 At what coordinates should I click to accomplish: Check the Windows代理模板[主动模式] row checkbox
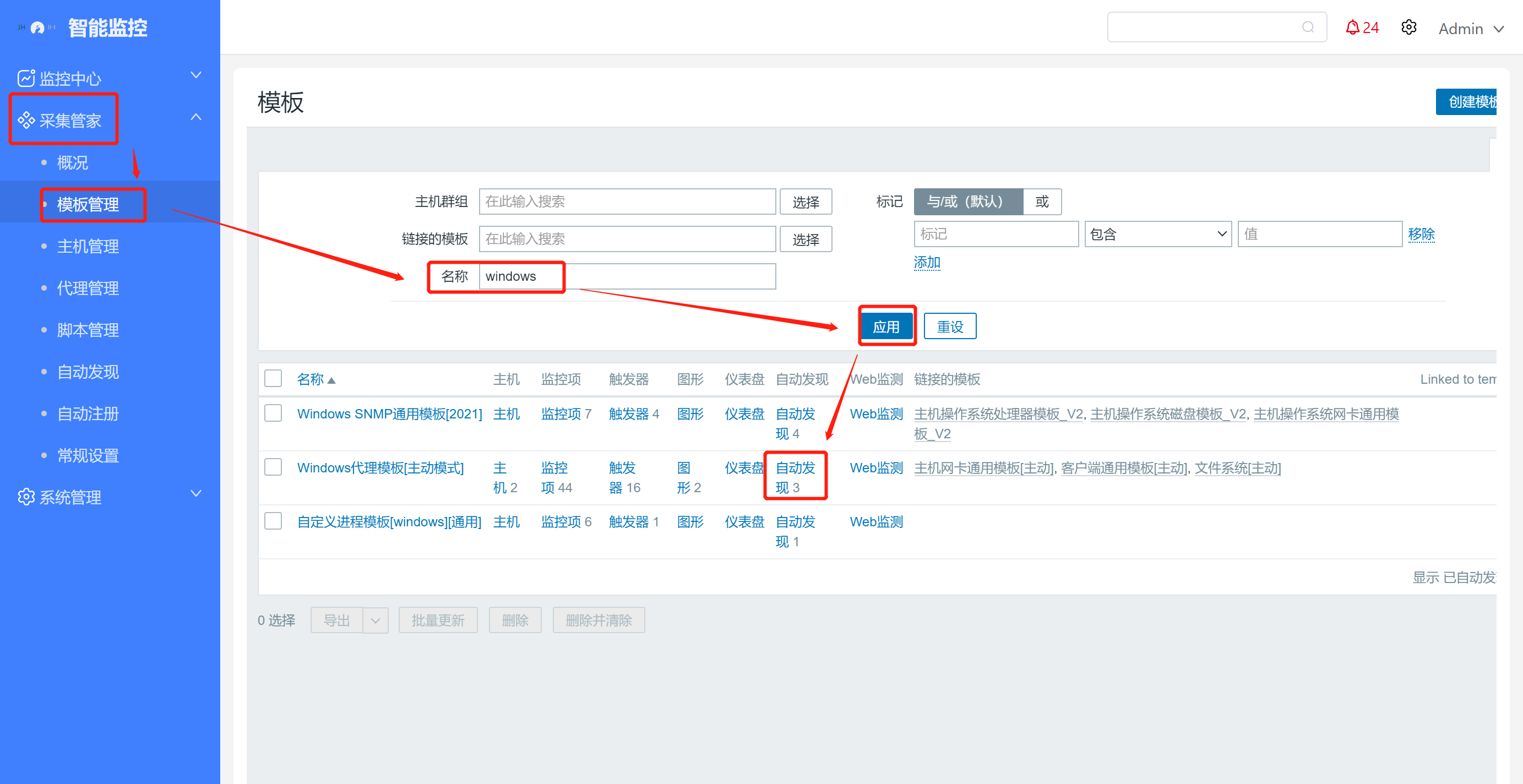273,466
